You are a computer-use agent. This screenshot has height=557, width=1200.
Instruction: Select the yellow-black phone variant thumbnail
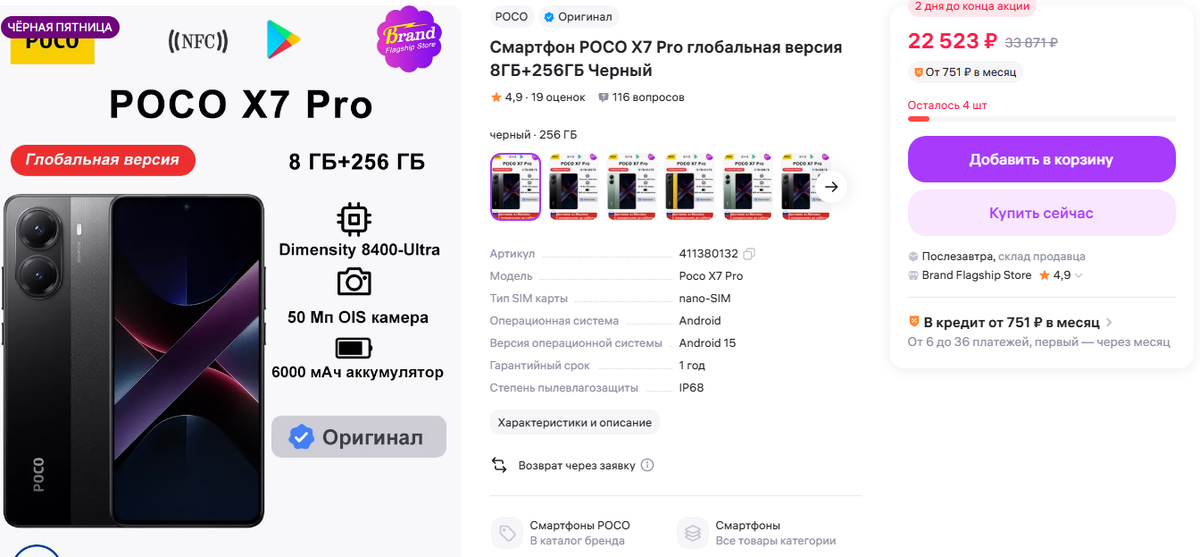(690, 186)
